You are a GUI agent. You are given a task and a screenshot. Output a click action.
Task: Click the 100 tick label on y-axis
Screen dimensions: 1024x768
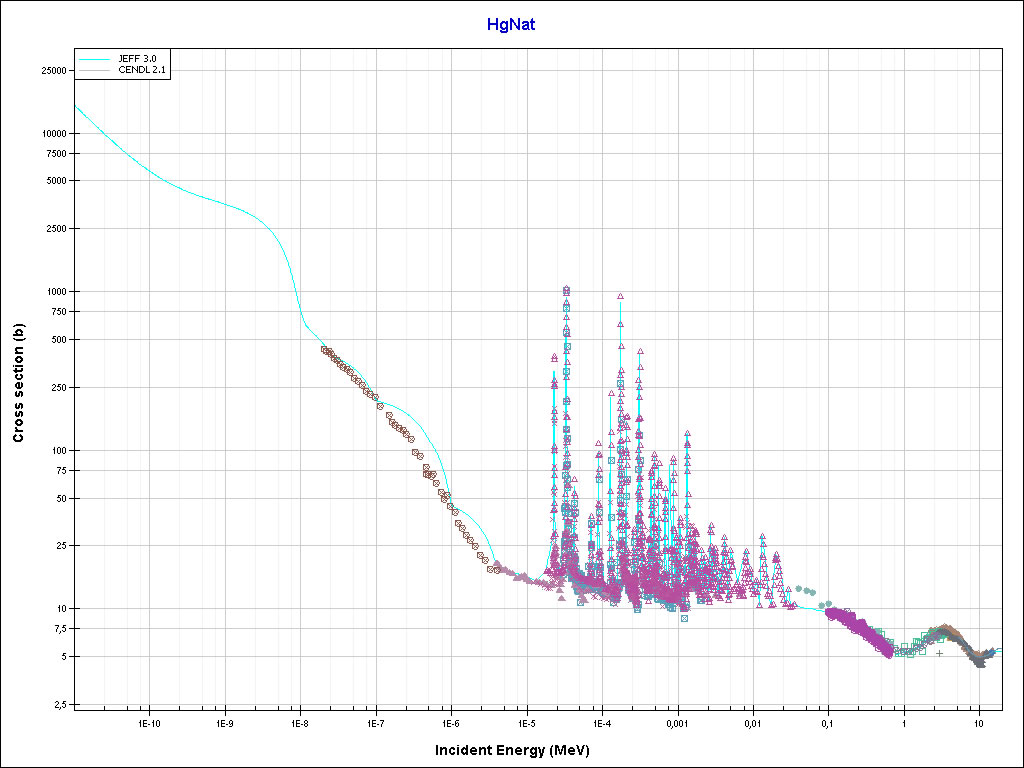tap(58, 451)
